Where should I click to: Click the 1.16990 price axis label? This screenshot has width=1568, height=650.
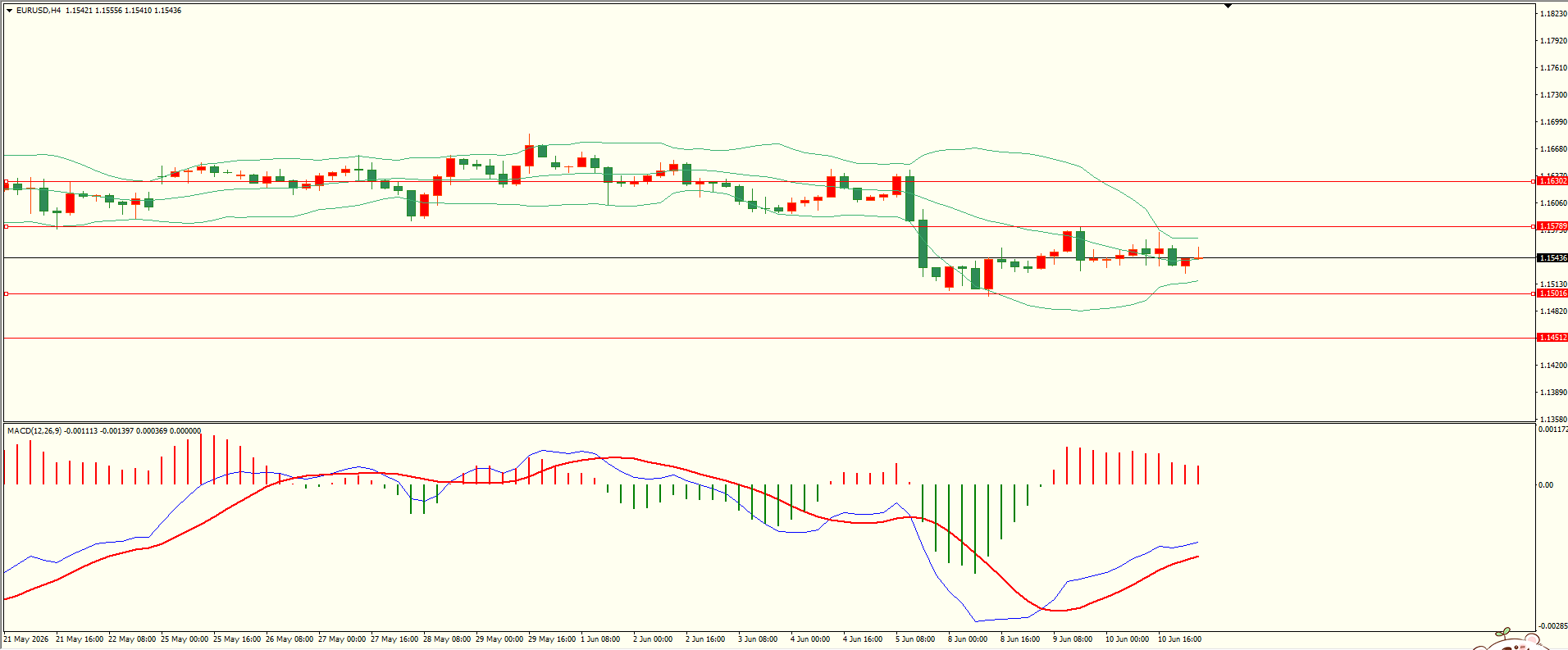(1553, 122)
